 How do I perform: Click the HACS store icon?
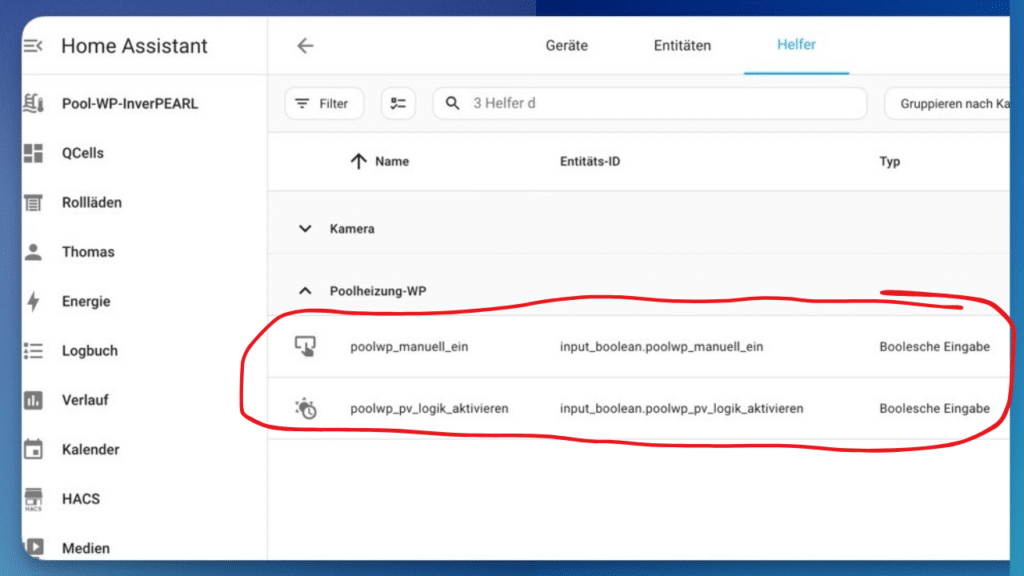tap(33, 499)
